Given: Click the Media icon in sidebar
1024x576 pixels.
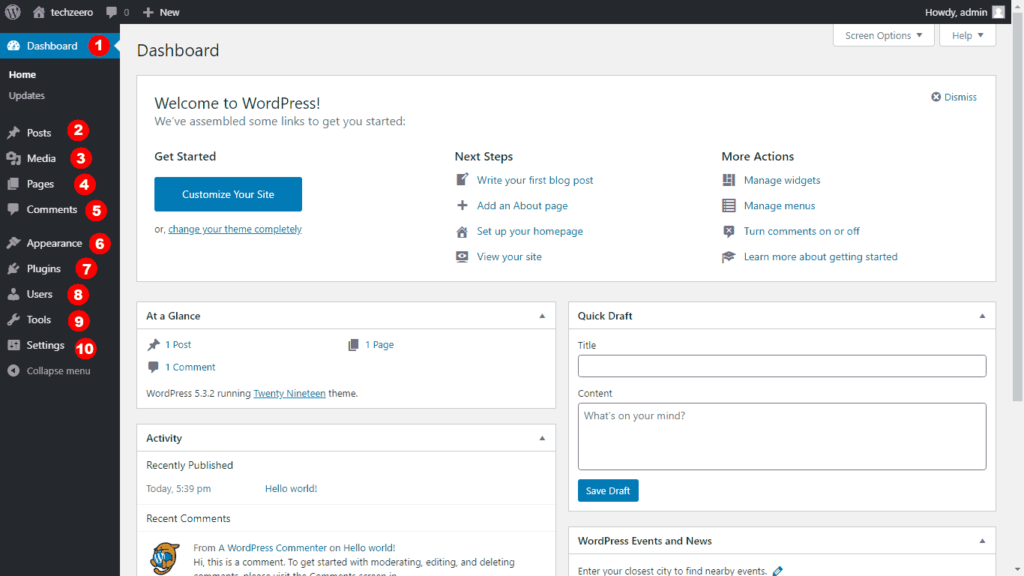Looking at the screenshot, I should pos(13,158).
